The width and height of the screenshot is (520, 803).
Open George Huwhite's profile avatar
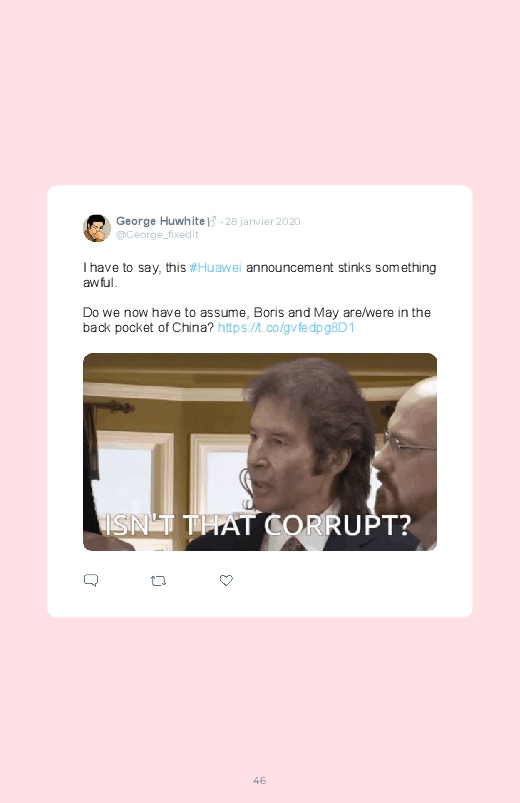tap(97, 228)
